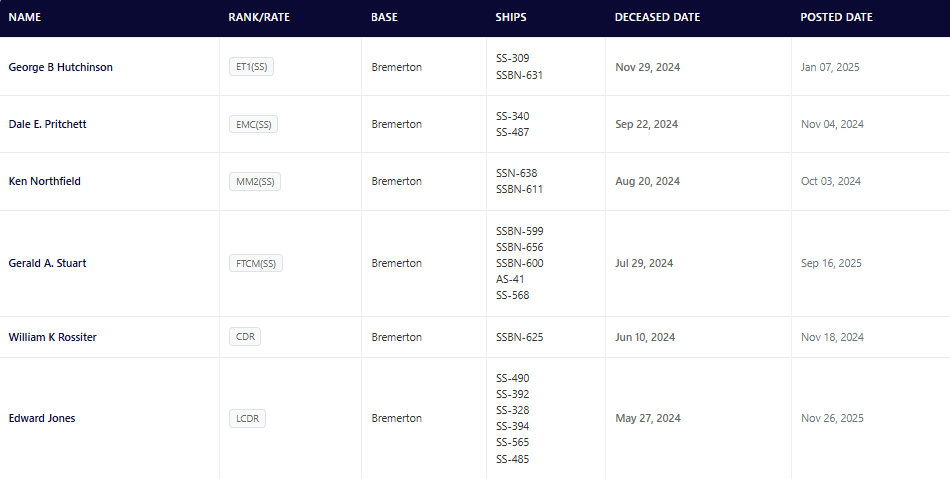Screen dimensions: 950x479
Task: Sort by DECEASED DATE header
Action: (657, 17)
